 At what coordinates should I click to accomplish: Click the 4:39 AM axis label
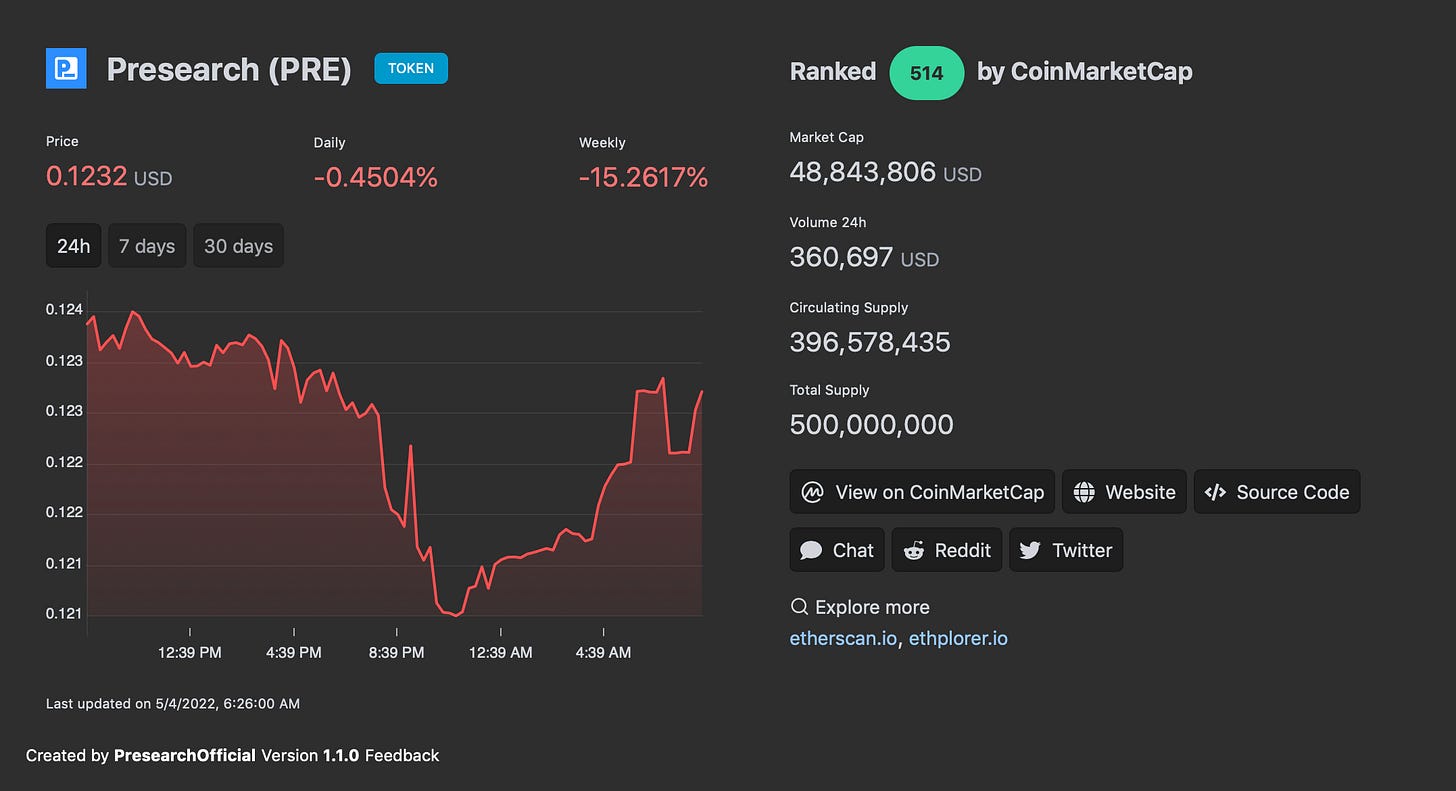tap(604, 652)
